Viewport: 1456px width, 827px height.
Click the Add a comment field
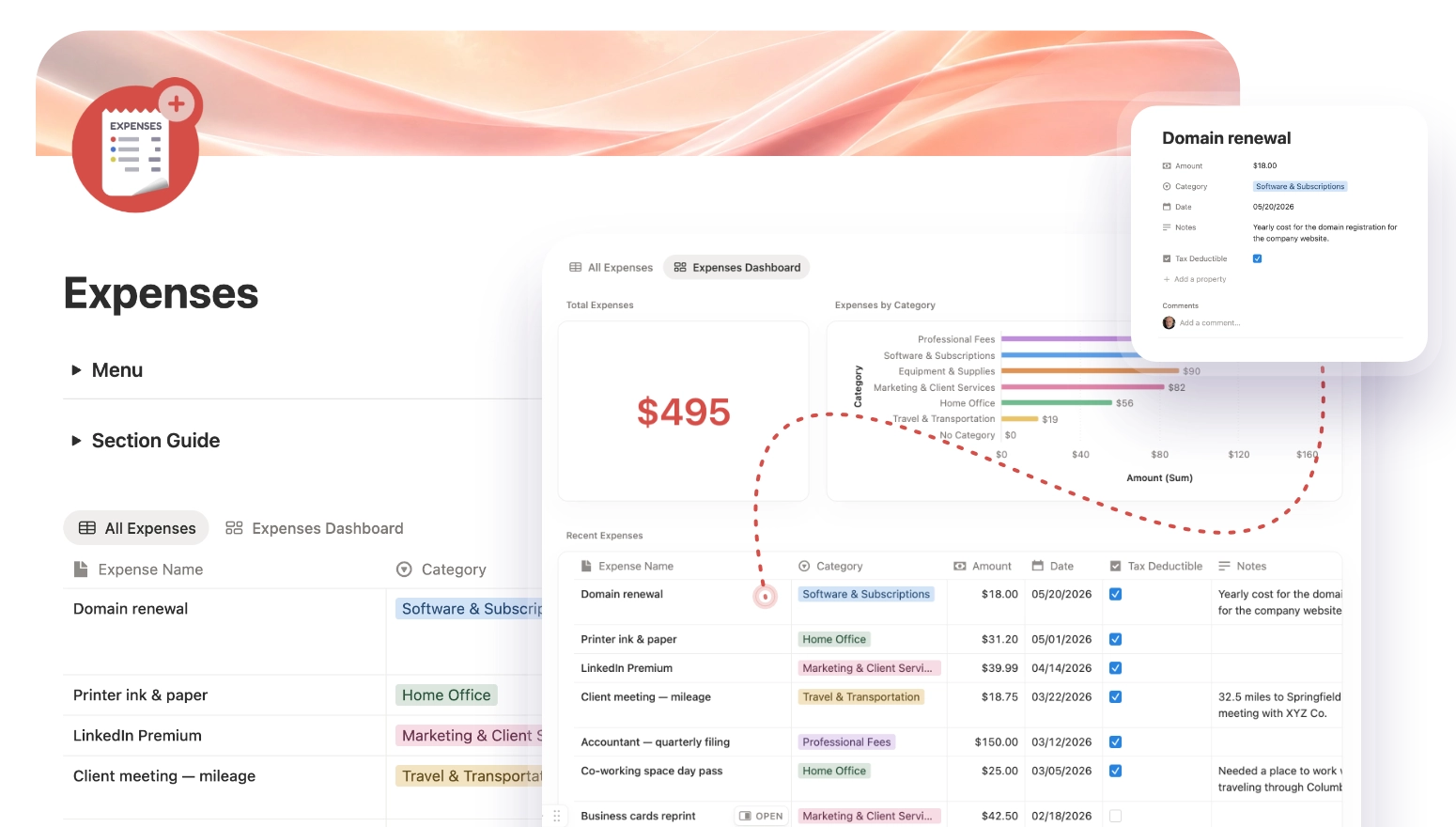(1210, 323)
